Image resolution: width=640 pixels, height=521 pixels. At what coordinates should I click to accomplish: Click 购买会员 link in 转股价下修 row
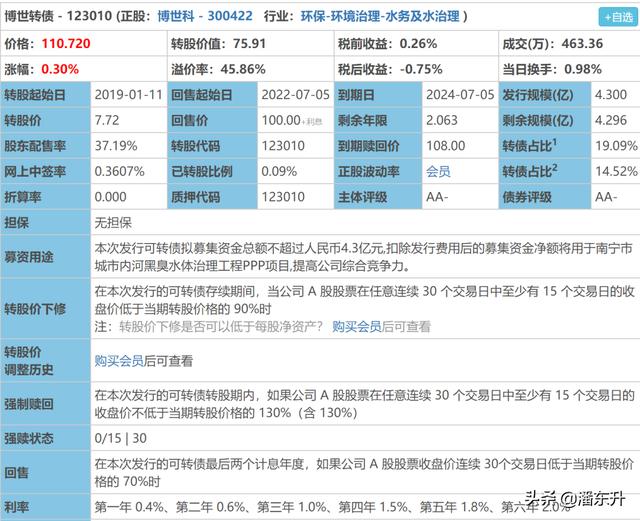(x=357, y=327)
